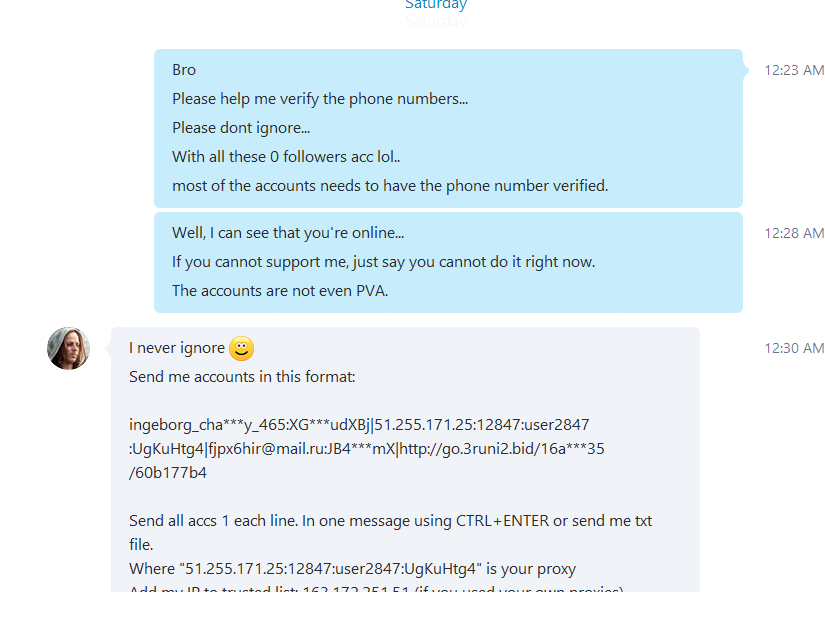
Task: Click the 'Please dont ignore...' message line
Action: click(241, 128)
